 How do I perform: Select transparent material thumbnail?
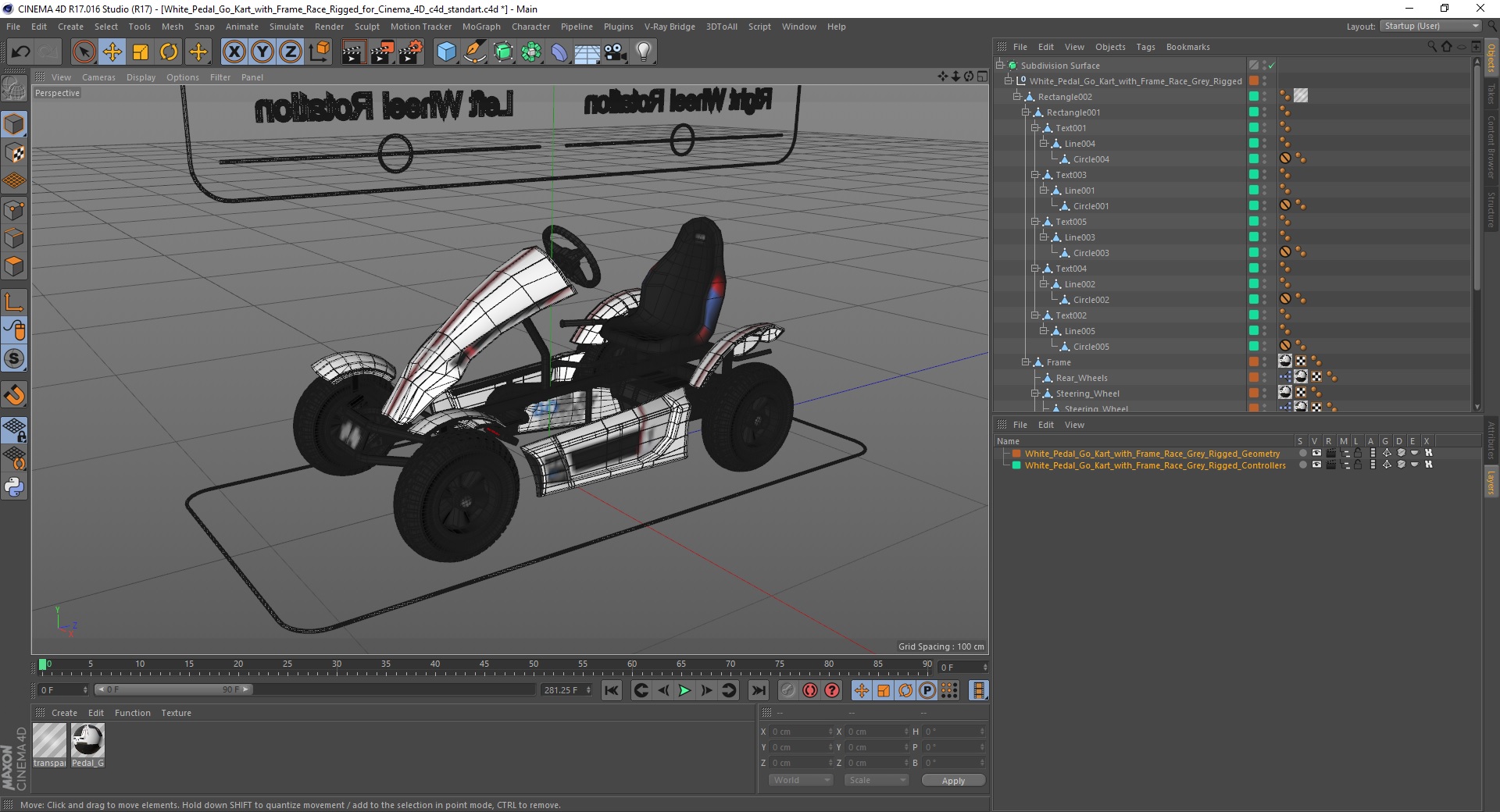[49, 740]
